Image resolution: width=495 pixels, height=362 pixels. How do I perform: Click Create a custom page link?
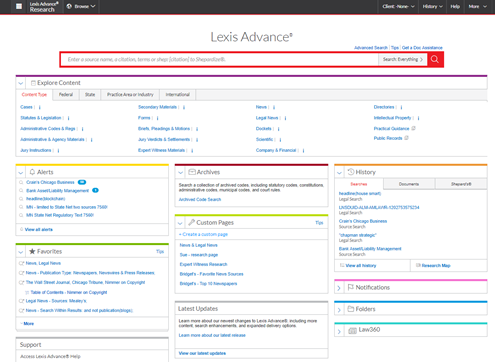click(203, 234)
